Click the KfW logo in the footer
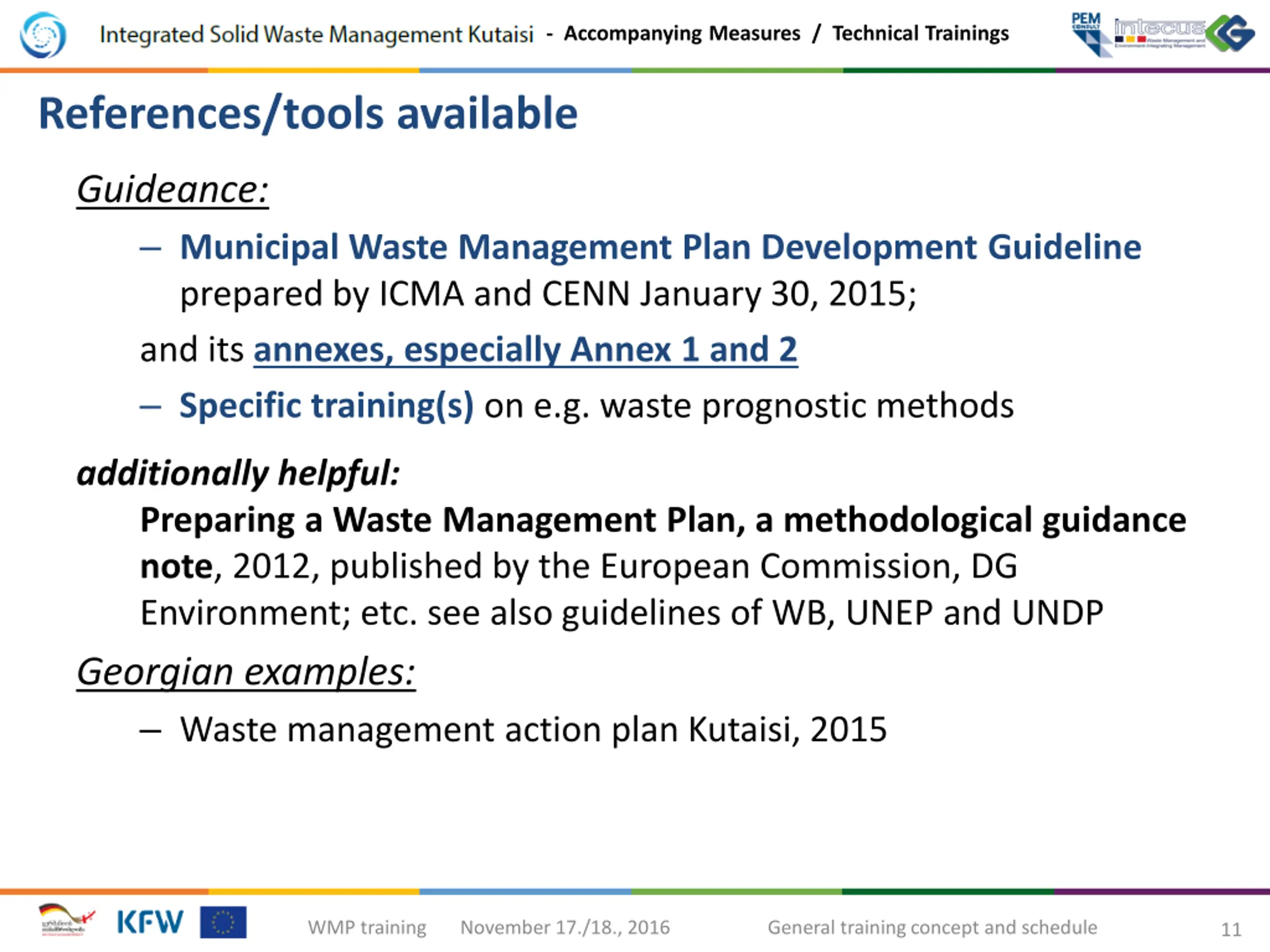This screenshot has width=1270, height=952. click(150, 922)
